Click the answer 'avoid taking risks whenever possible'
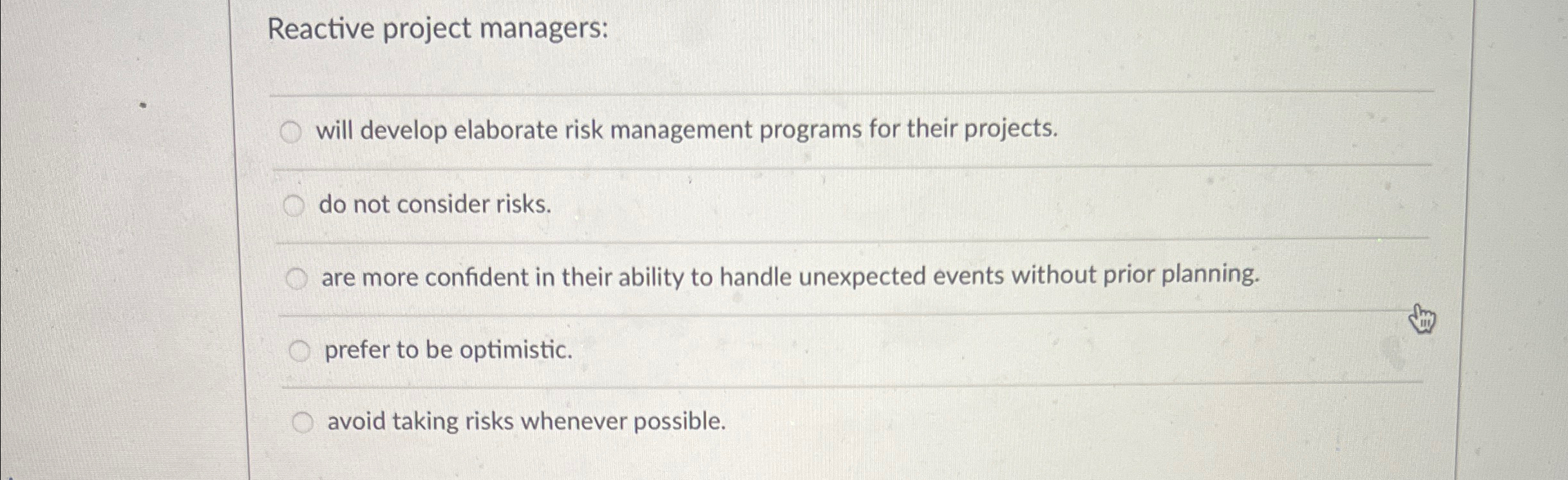 point(527,422)
